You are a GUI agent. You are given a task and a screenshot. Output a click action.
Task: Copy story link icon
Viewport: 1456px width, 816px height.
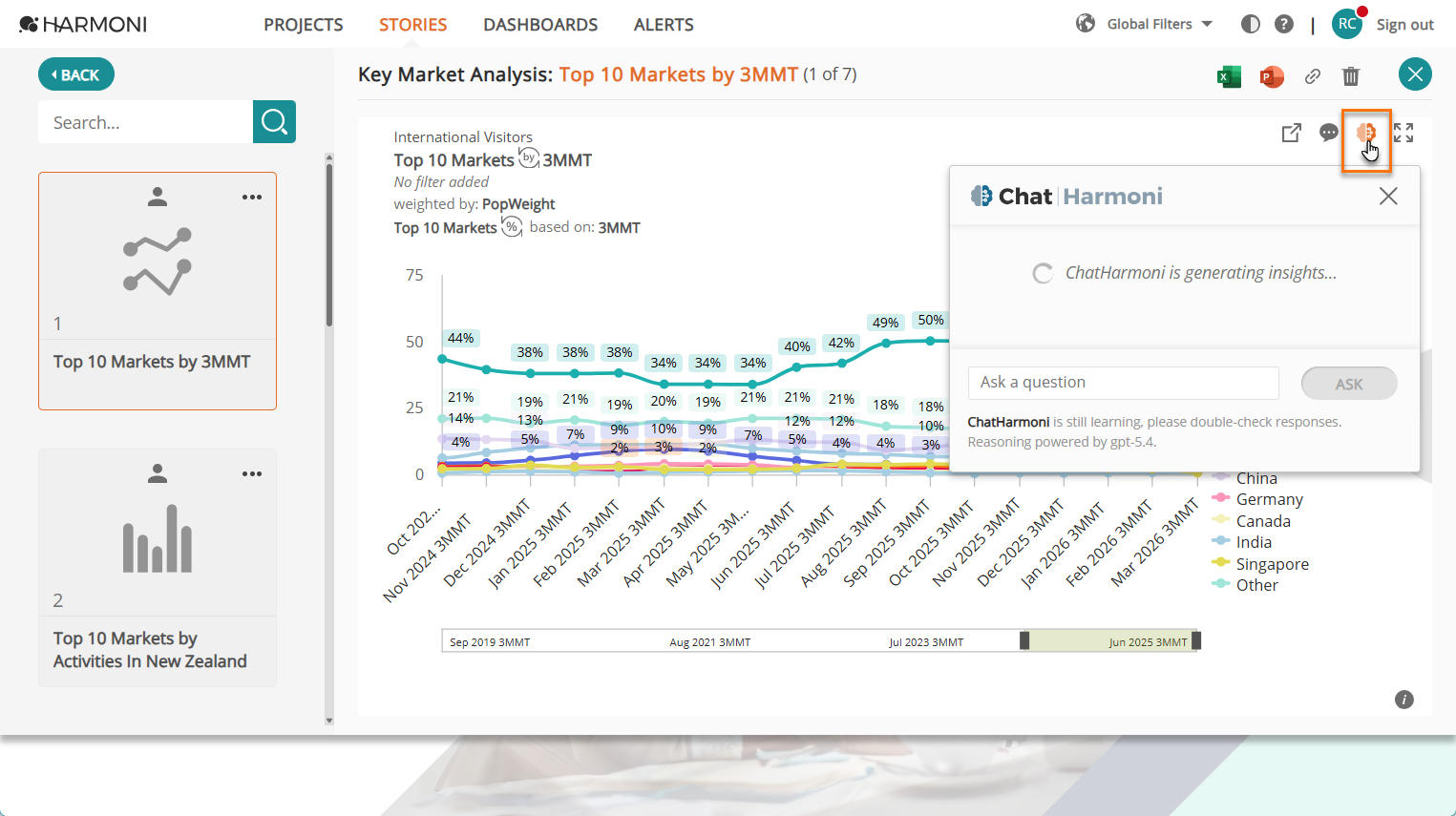pos(1313,76)
